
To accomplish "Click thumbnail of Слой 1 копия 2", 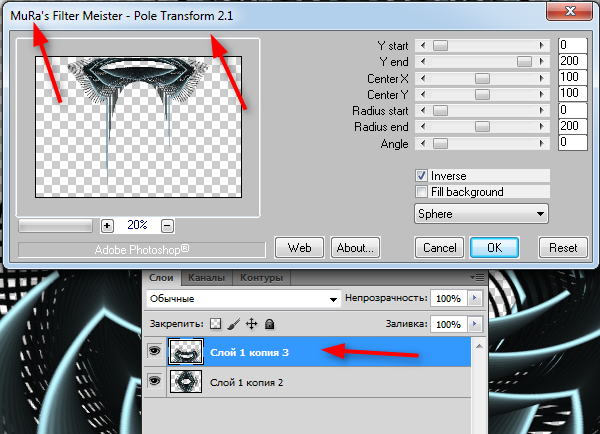I will [186, 381].
